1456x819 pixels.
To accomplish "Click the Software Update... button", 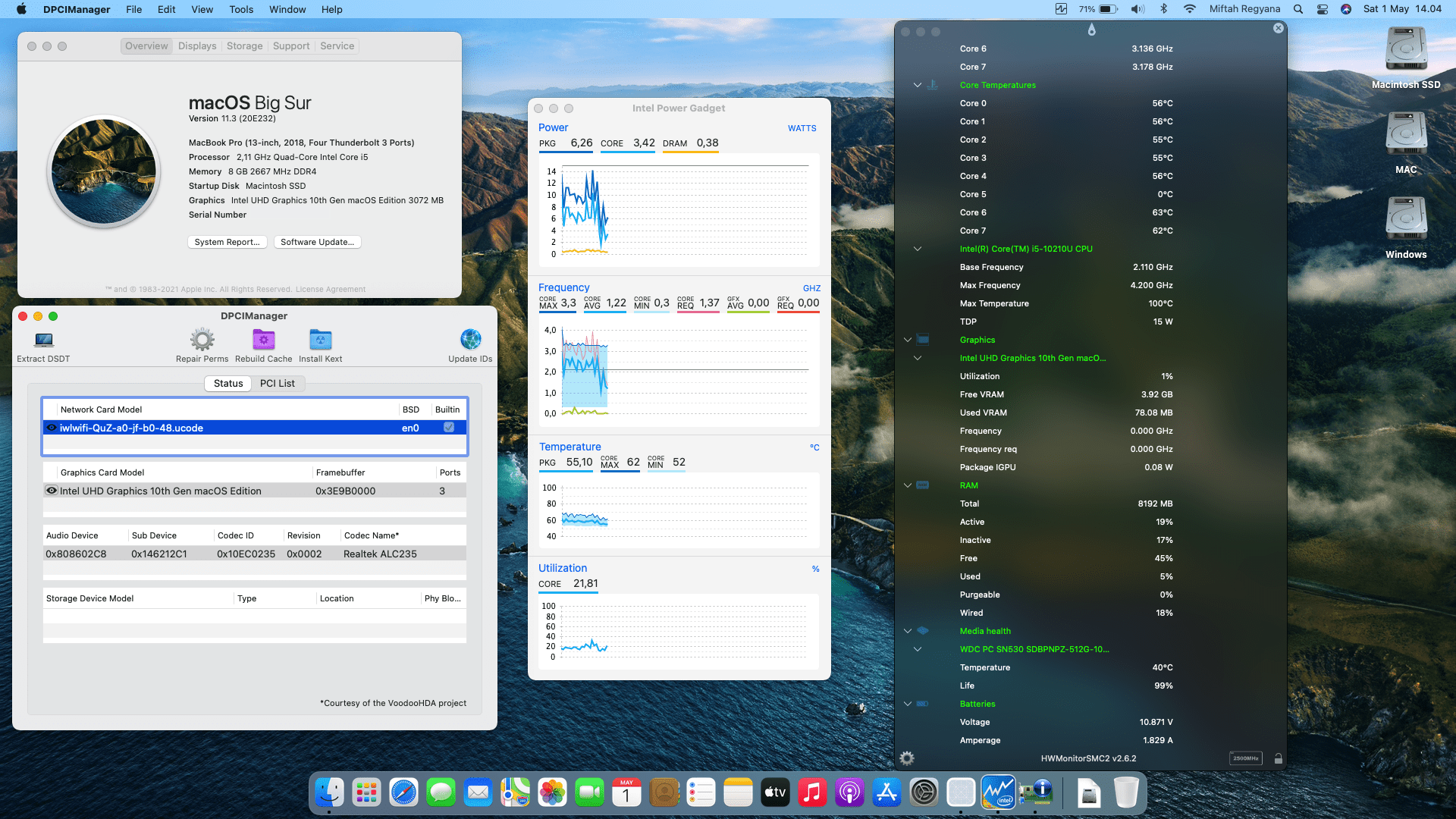I will (317, 242).
